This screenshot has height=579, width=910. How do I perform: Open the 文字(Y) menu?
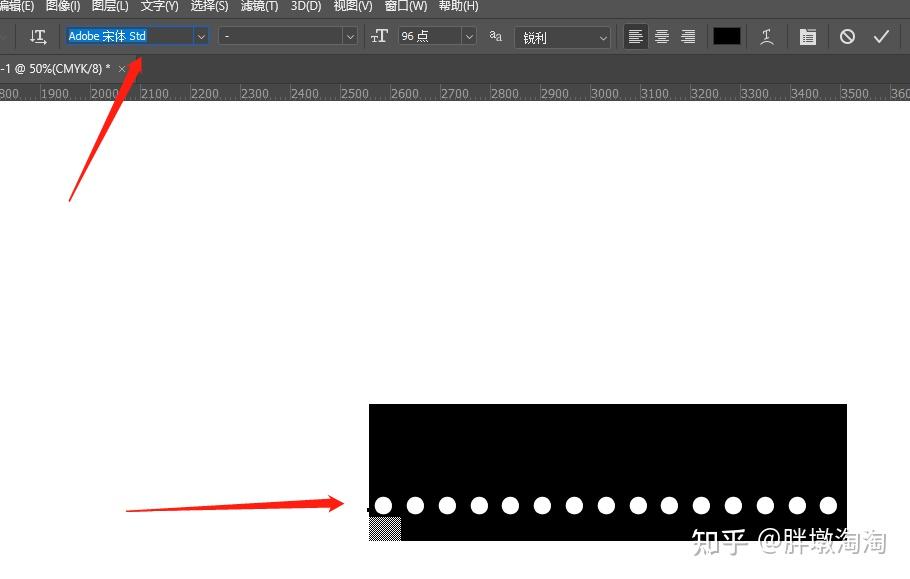(x=159, y=6)
